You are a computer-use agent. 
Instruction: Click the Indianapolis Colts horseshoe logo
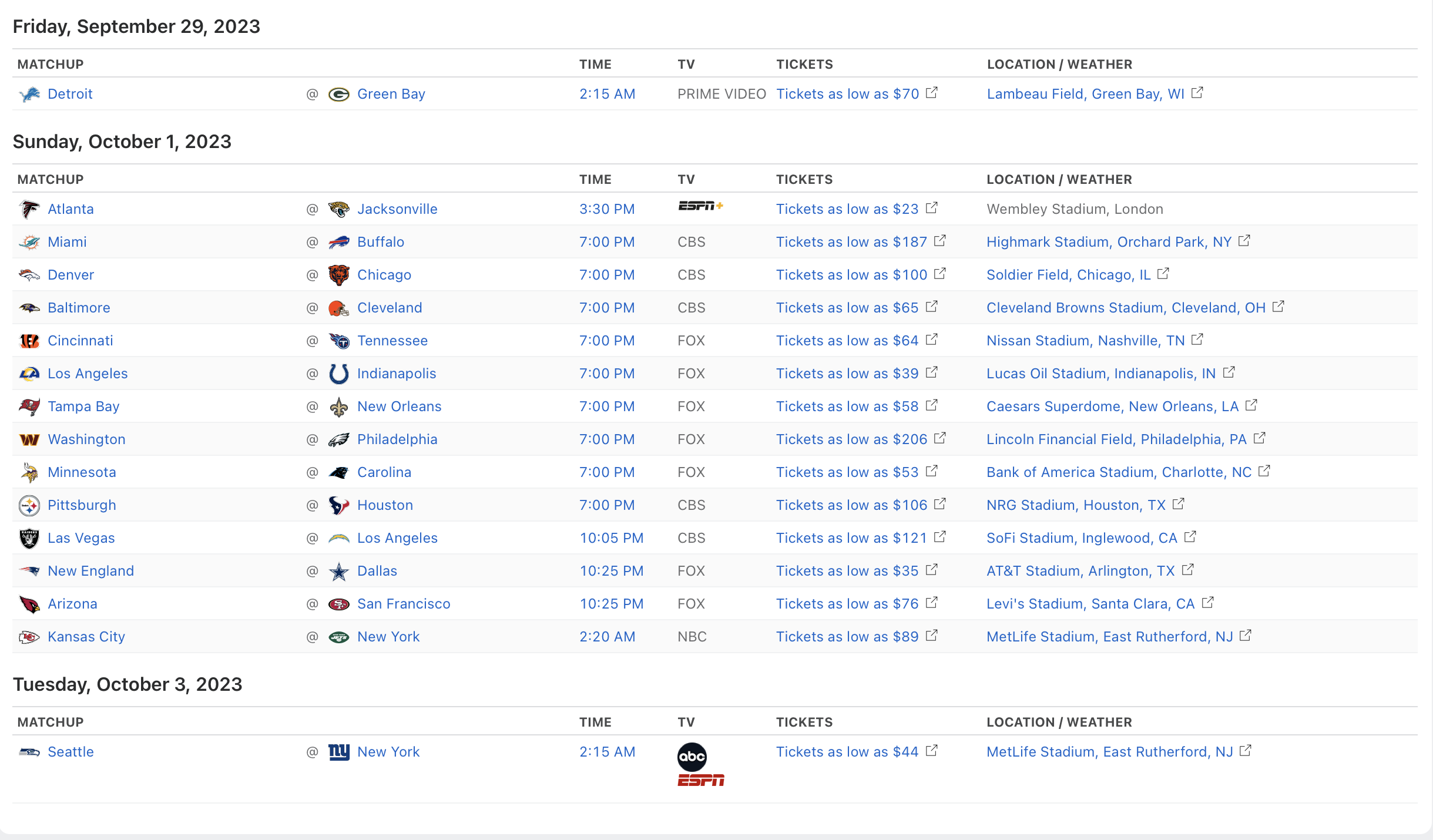[x=338, y=374]
